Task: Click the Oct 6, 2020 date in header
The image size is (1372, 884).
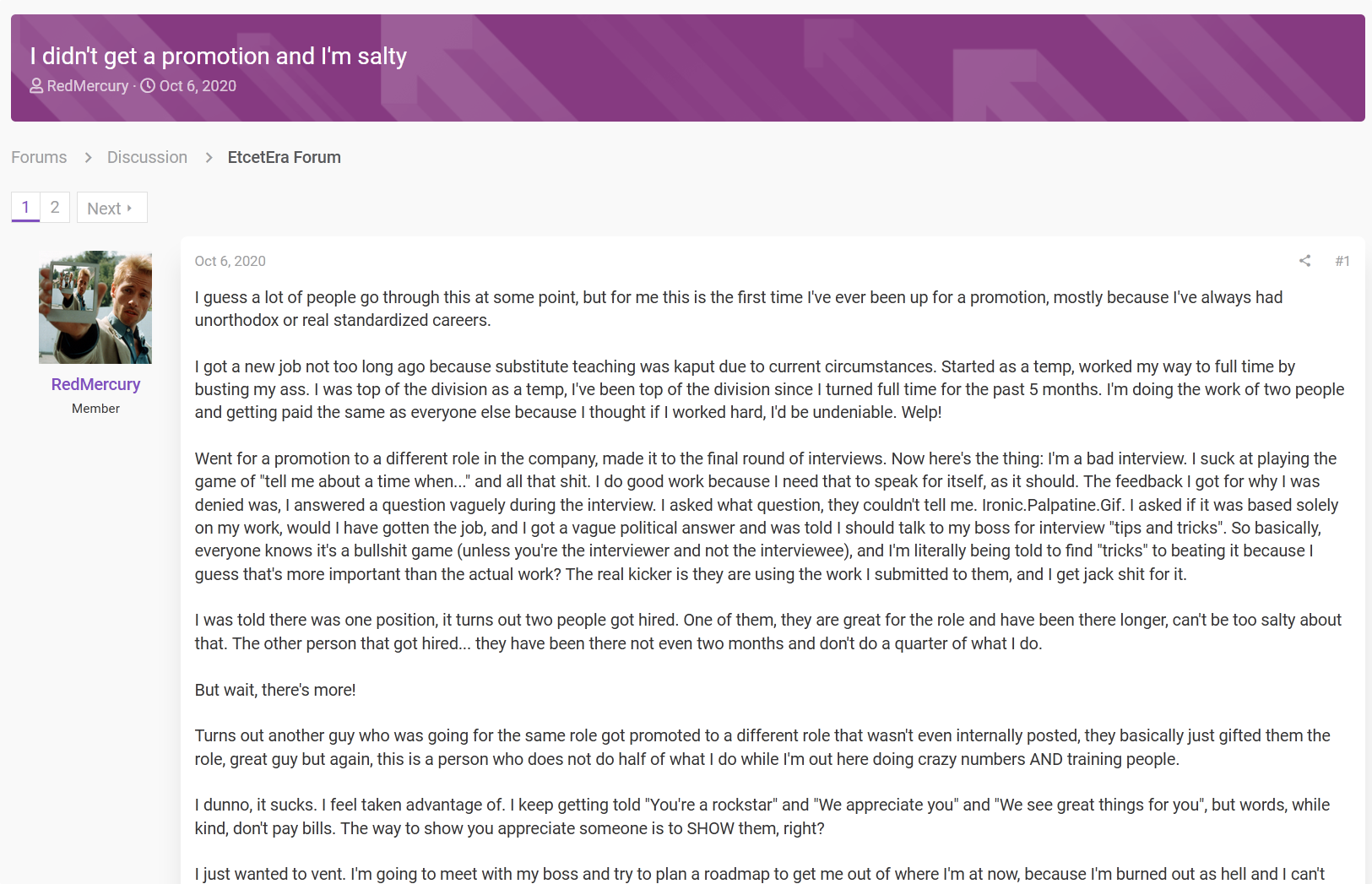Action: (x=198, y=86)
